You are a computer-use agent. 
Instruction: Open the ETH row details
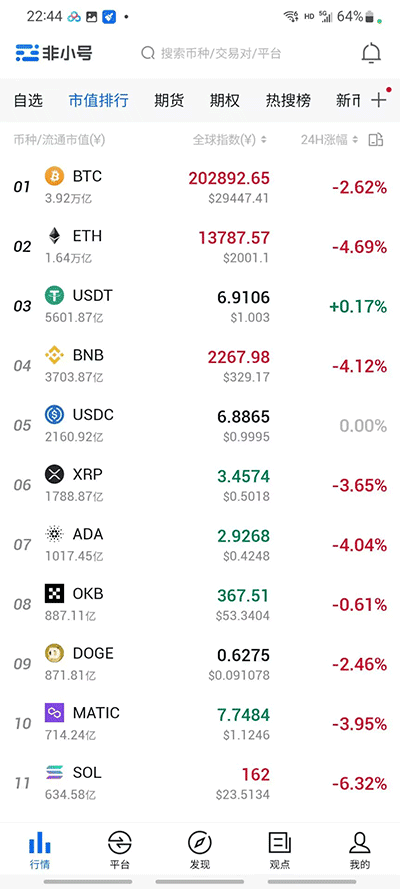(200, 247)
